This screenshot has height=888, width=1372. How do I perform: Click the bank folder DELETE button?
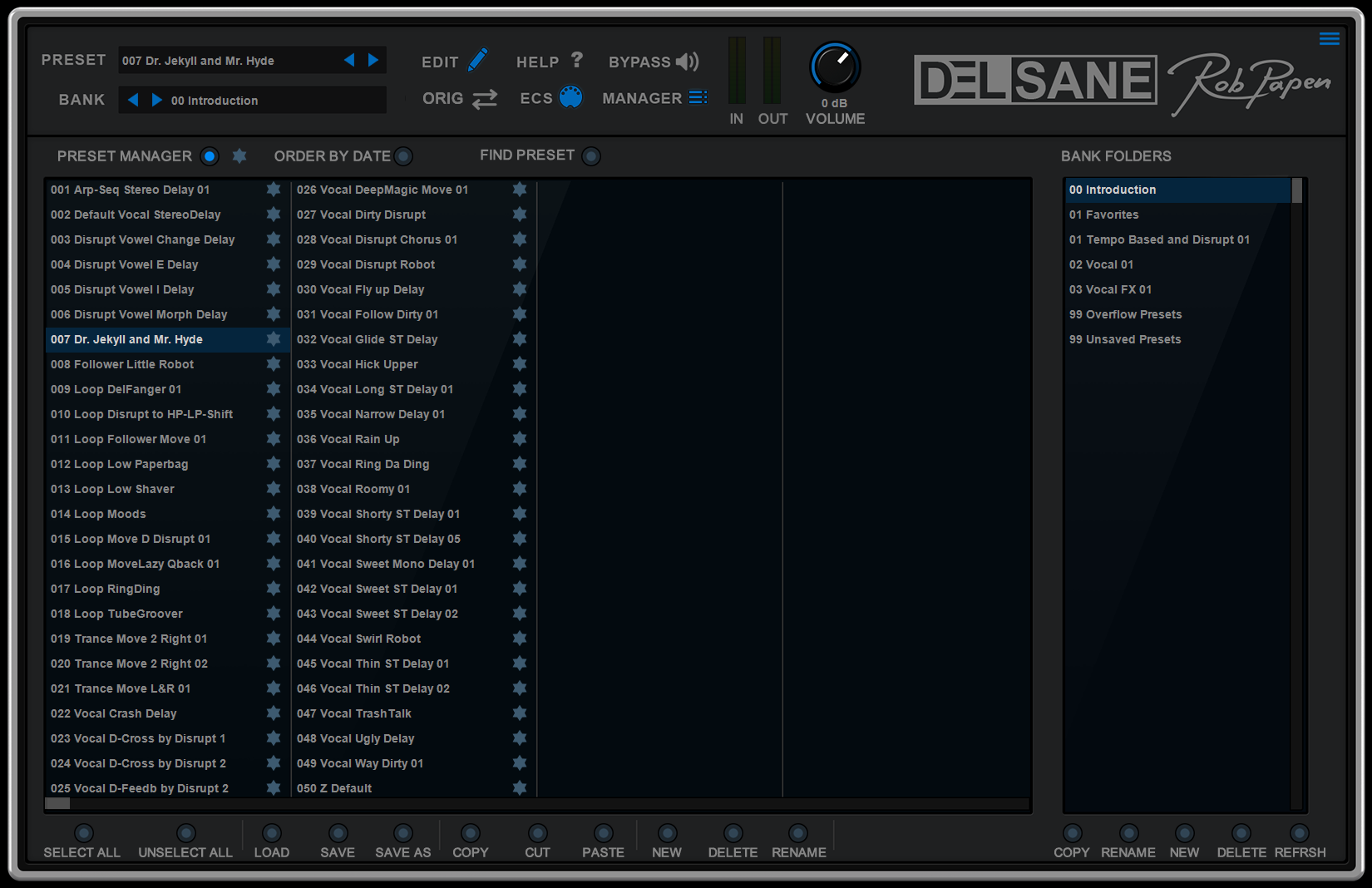point(1241,833)
